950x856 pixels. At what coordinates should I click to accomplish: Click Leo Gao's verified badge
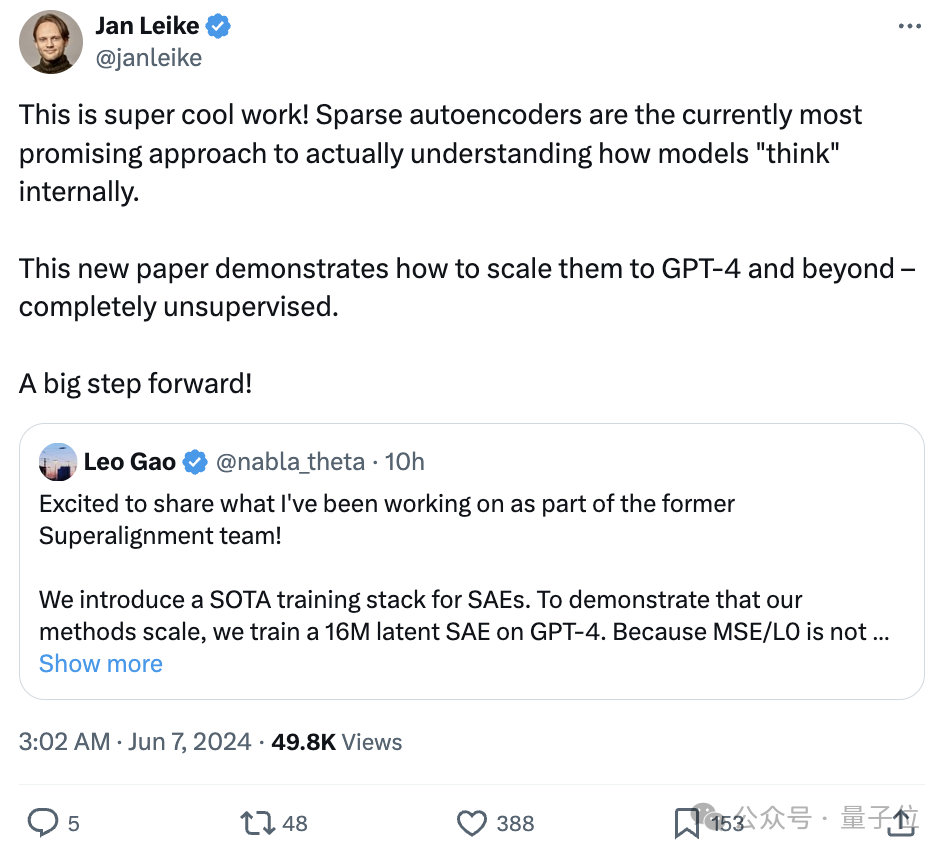[x=195, y=462]
